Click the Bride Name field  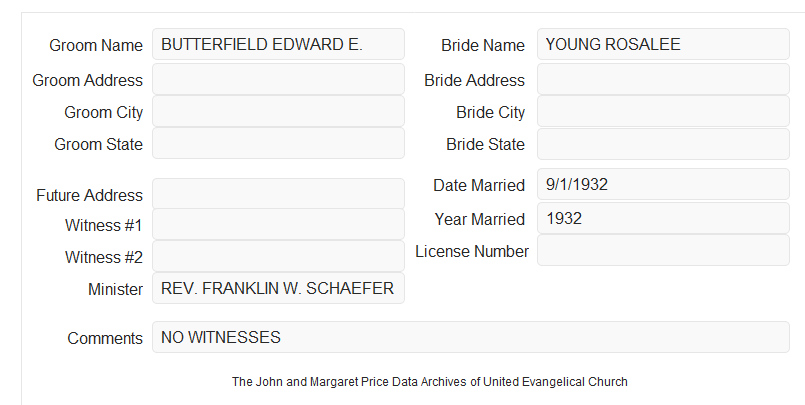663,44
